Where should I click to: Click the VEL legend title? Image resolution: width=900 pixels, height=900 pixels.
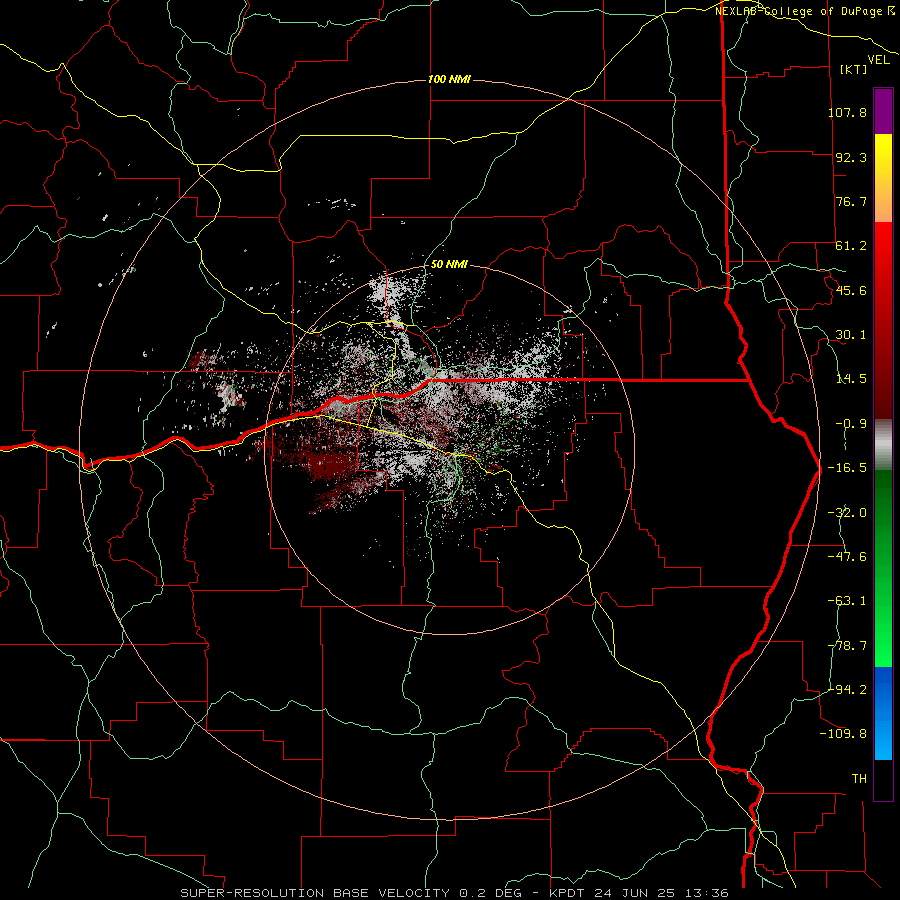tap(878, 60)
